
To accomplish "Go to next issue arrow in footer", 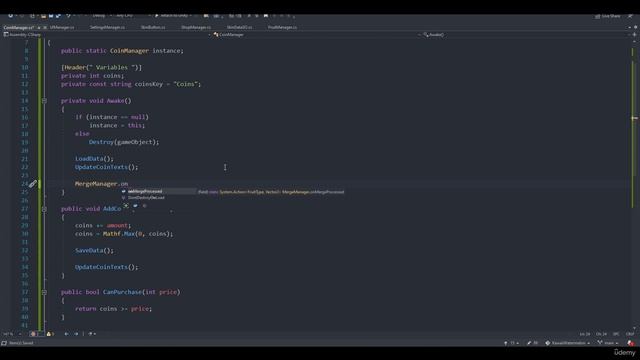I will [x=76, y=334].
